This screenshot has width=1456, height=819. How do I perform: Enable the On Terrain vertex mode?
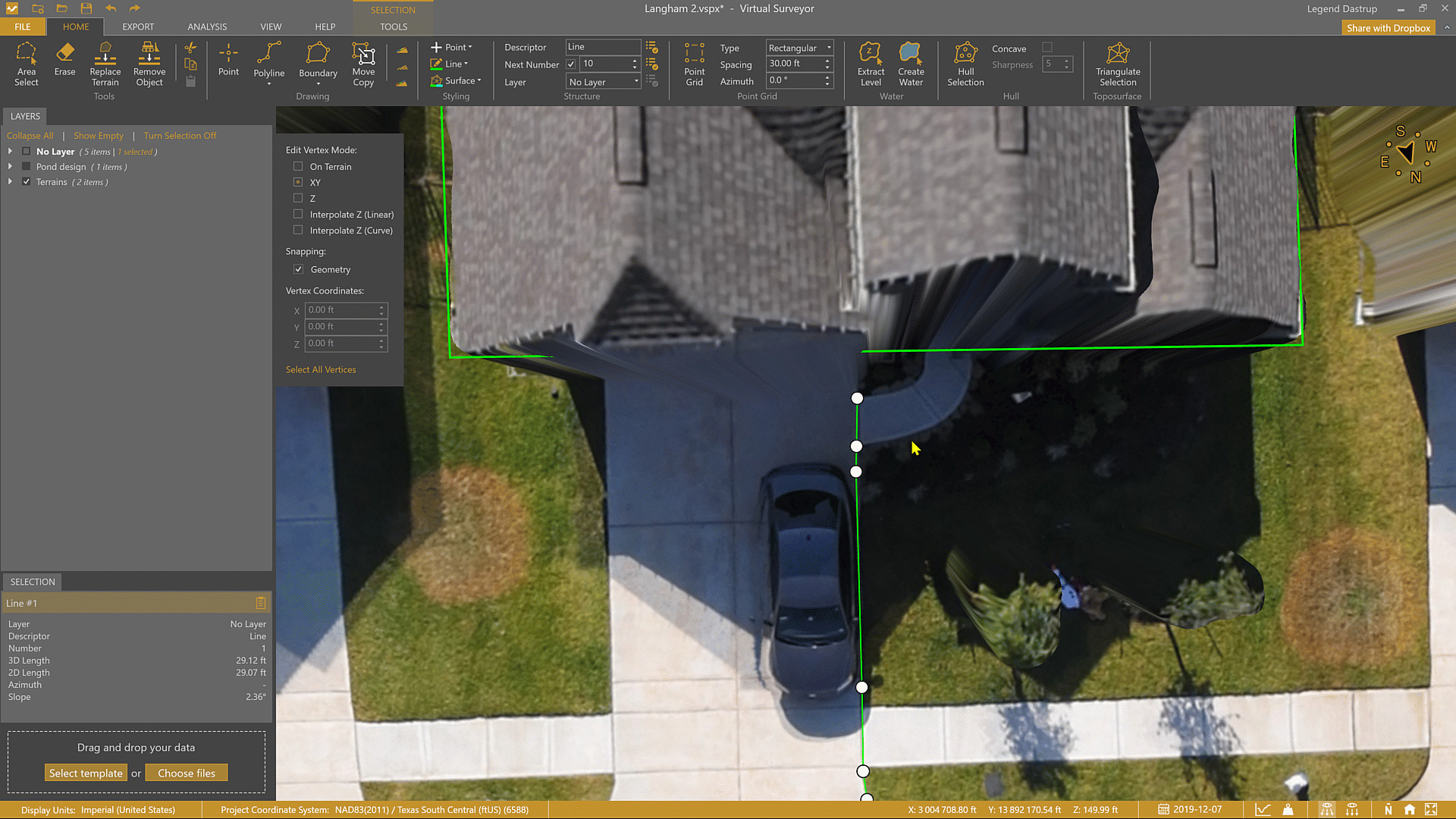click(x=298, y=166)
